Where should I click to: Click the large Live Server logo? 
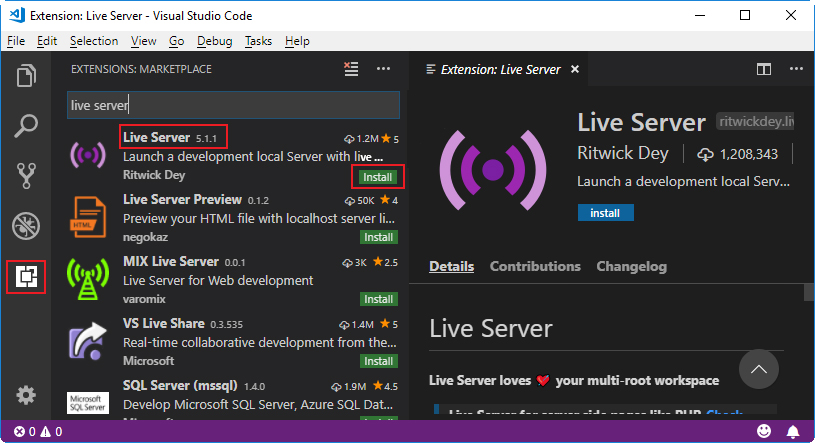pos(493,170)
